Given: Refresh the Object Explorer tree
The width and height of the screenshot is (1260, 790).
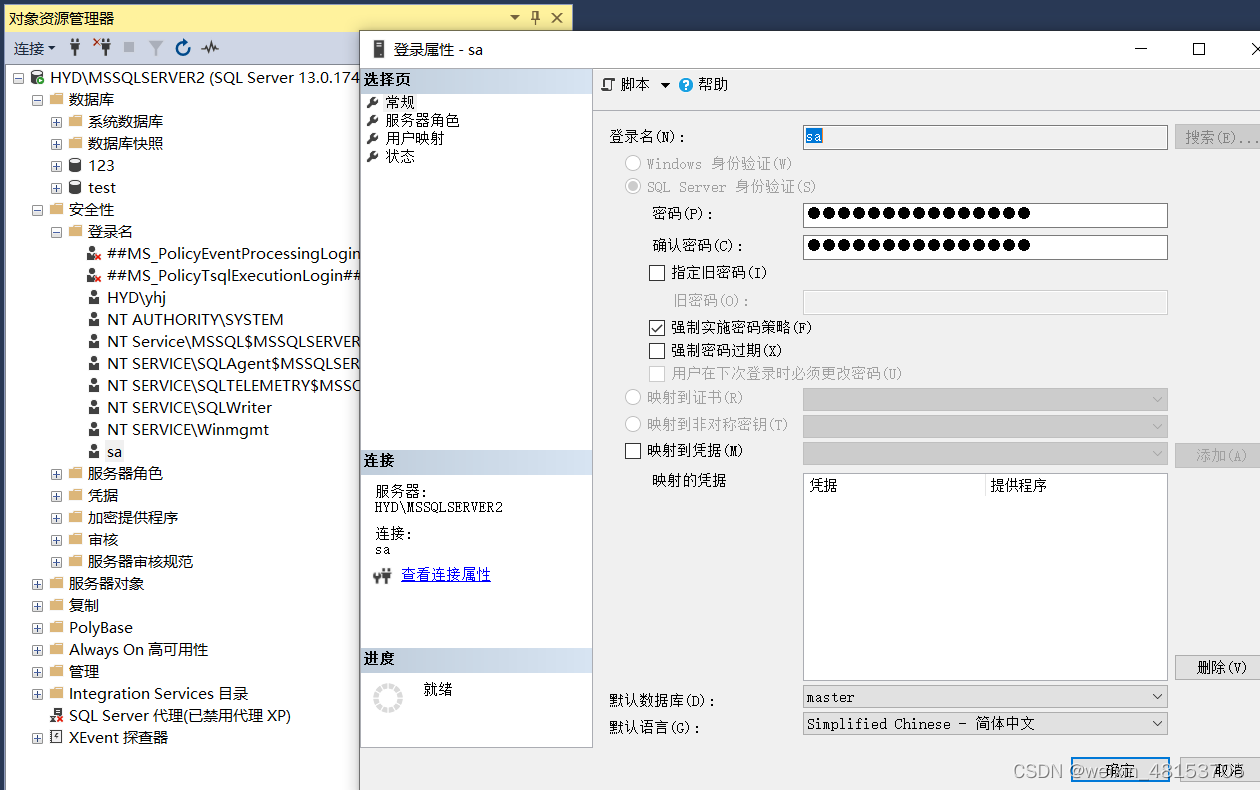Looking at the screenshot, I should tap(183, 47).
